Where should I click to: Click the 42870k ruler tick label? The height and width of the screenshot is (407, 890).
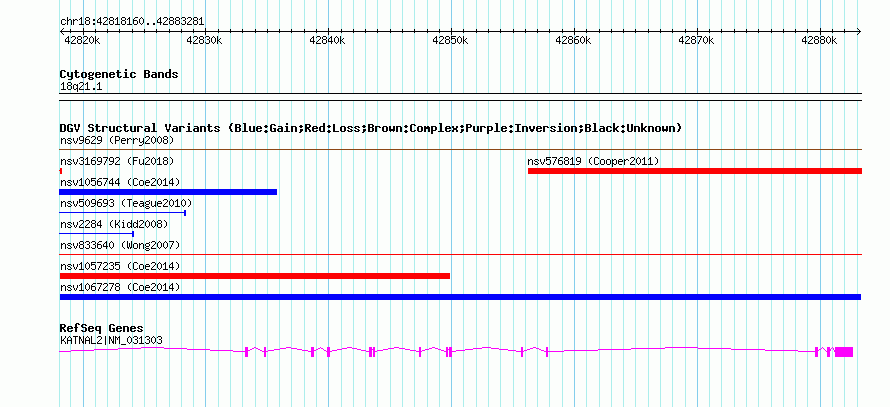click(696, 41)
